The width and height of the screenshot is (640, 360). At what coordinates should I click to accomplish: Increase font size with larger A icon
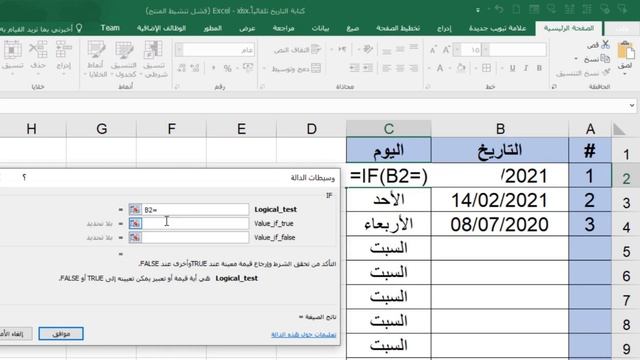pos(447,50)
